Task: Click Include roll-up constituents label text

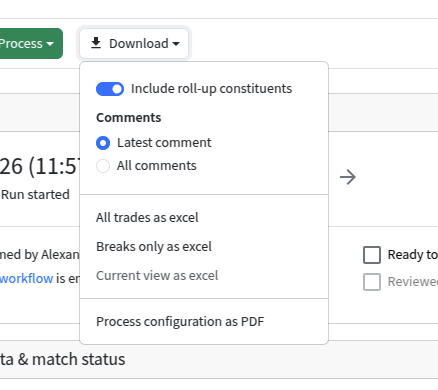Action: tap(211, 89)
